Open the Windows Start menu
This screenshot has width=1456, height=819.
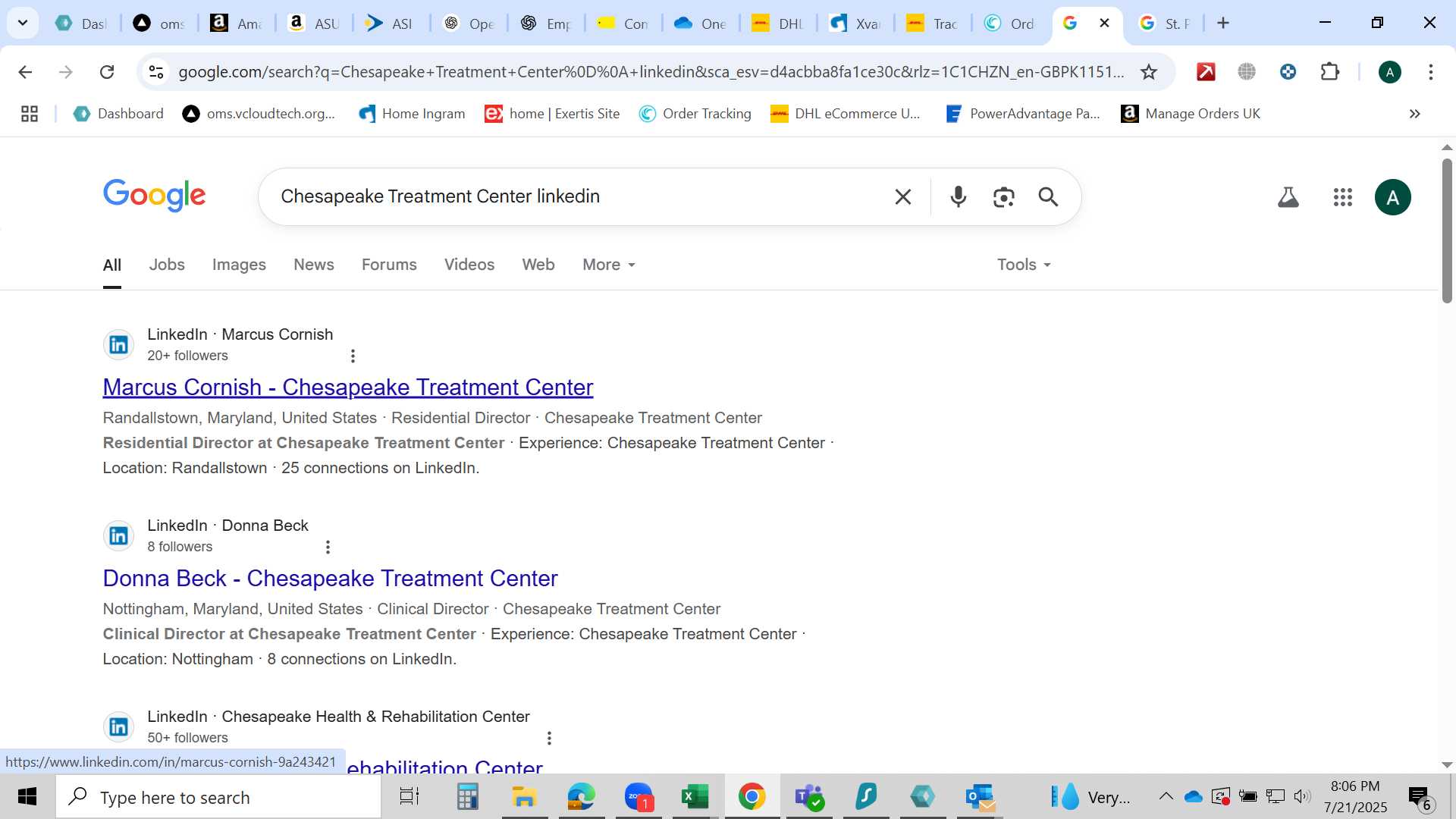coord(27,797)
